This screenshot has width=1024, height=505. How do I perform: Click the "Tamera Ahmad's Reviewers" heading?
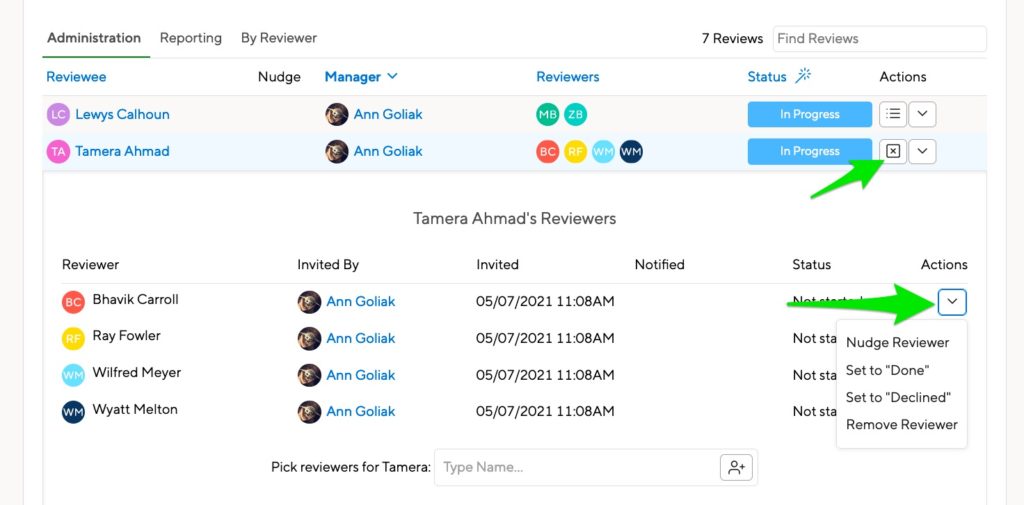pyautogui.click(x=515, y=218)
